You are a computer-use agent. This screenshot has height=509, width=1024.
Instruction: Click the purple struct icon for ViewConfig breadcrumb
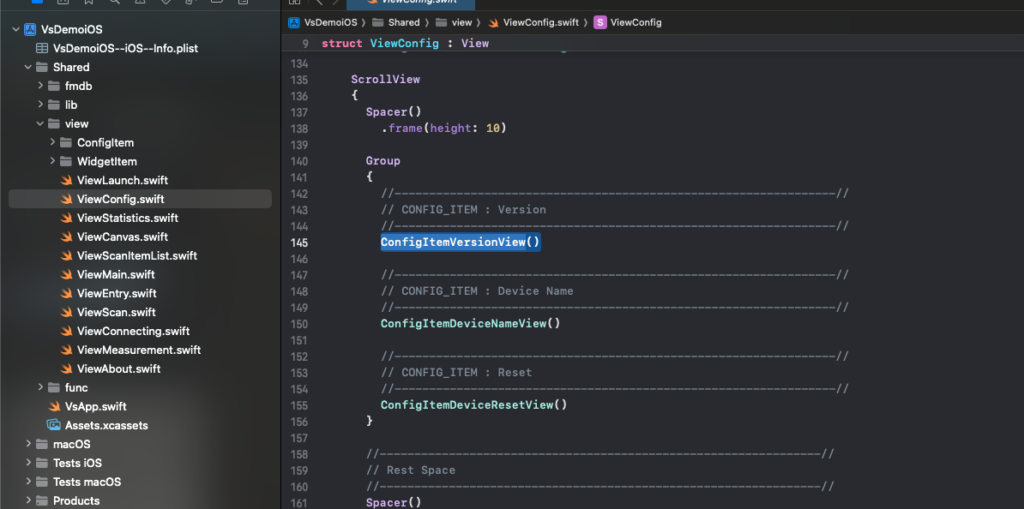click(600, 22)
